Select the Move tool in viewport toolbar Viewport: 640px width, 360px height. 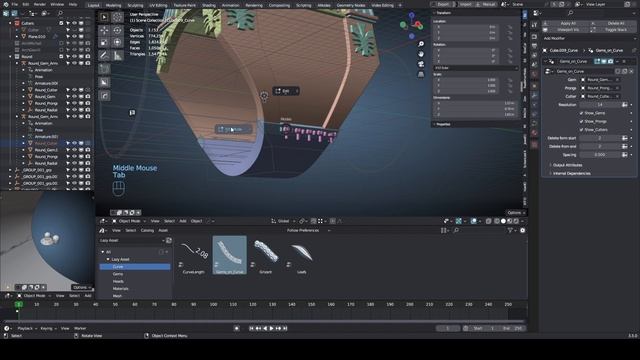coord(104,30)
